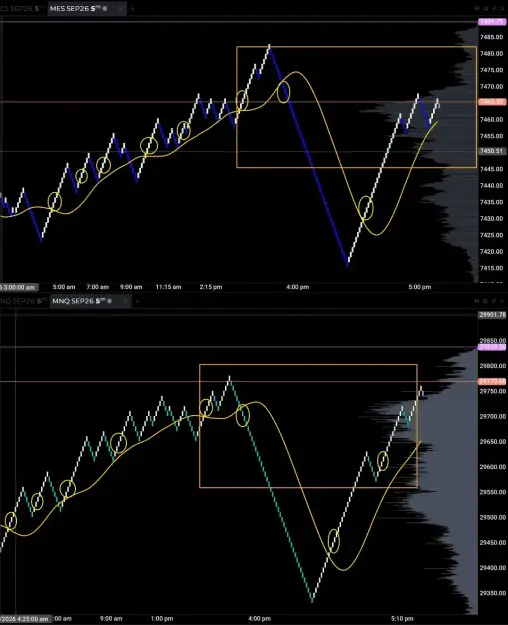This screenshot has width=508, height=625.
Task: Add a new tab in MES chart panel
Action: (133, 9)
